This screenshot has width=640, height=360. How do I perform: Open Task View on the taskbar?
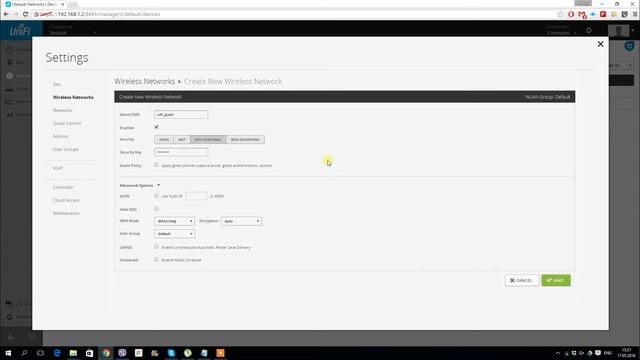tap(40, 353)
